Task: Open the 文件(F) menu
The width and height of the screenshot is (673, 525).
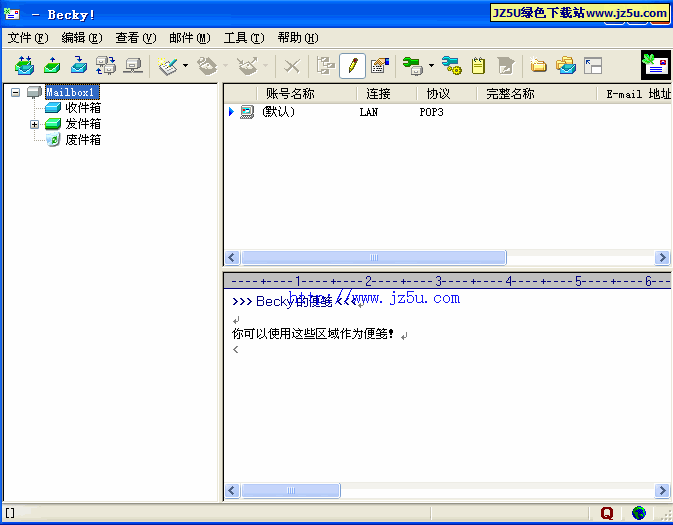Action: (x=28, y=38)
